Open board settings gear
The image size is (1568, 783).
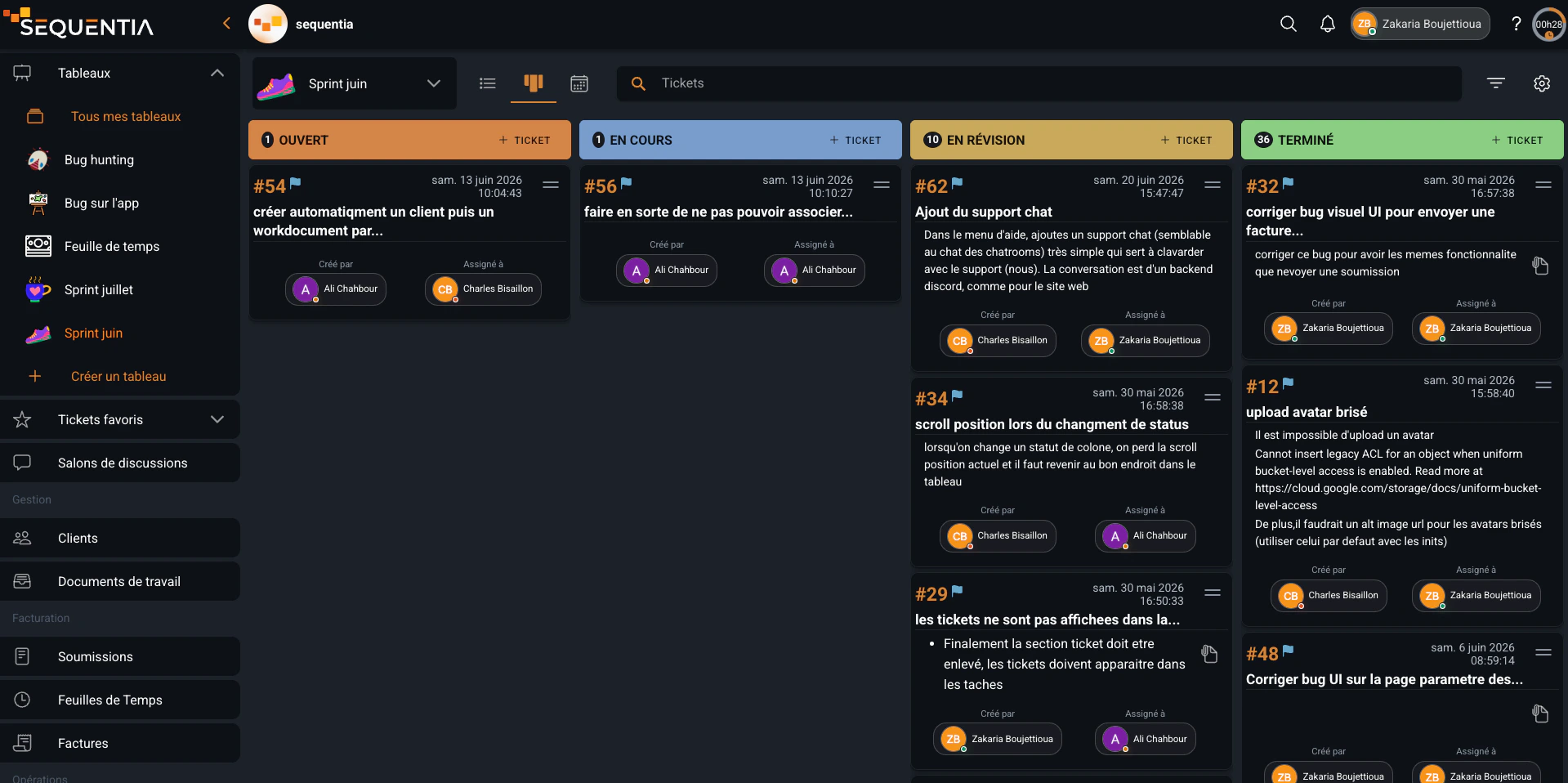click(1542, 83)
